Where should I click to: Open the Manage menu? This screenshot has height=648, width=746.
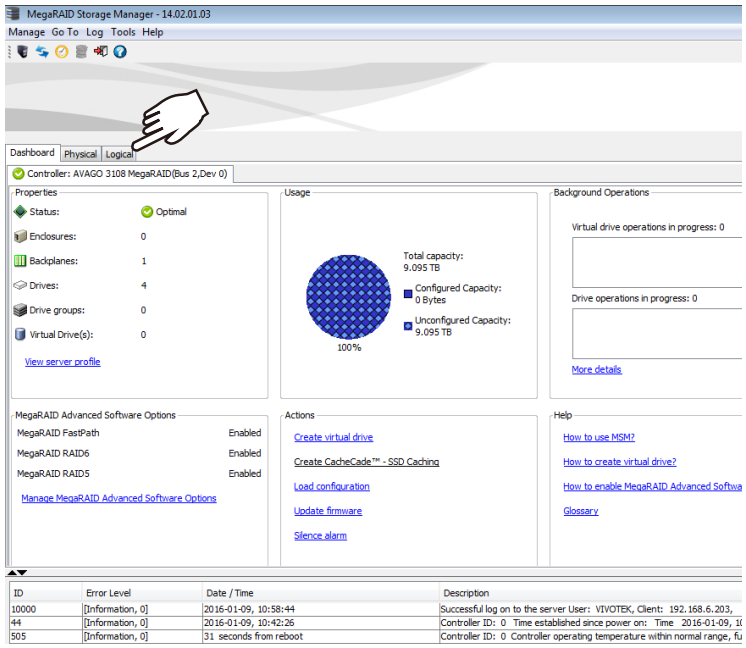pos(27,32)
